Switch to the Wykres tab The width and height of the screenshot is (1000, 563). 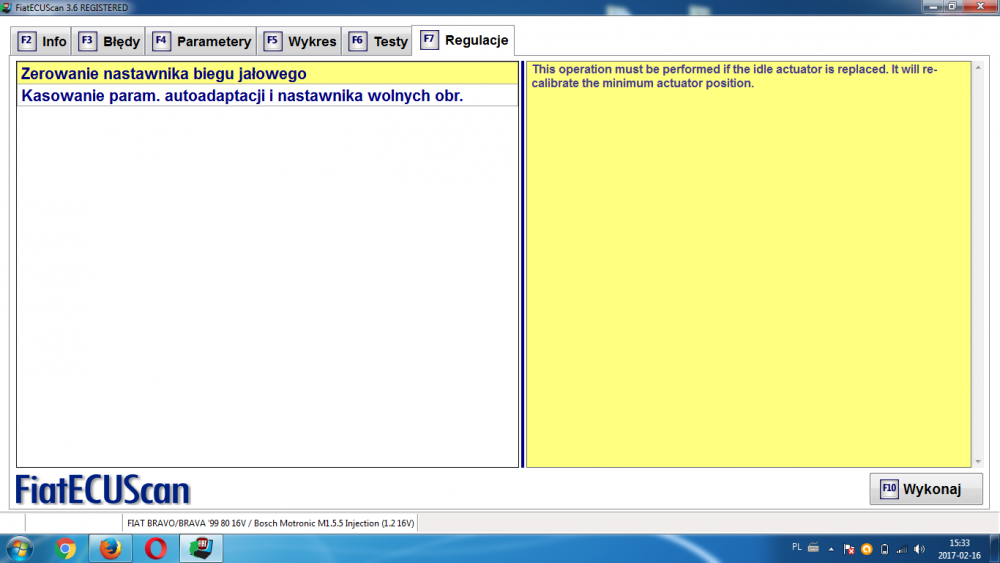point(299,41)
